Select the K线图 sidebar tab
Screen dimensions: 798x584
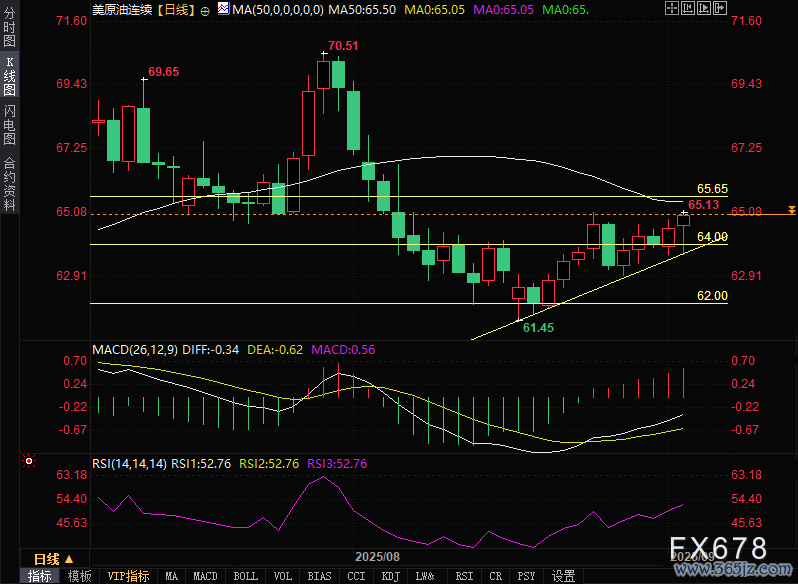click(x=10, y=76)
